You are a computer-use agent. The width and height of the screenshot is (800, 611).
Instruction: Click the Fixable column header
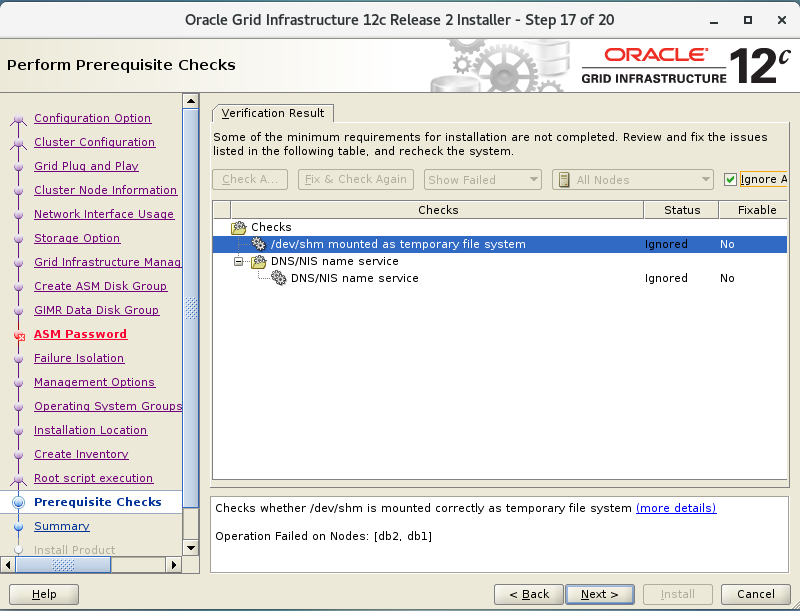754,210
